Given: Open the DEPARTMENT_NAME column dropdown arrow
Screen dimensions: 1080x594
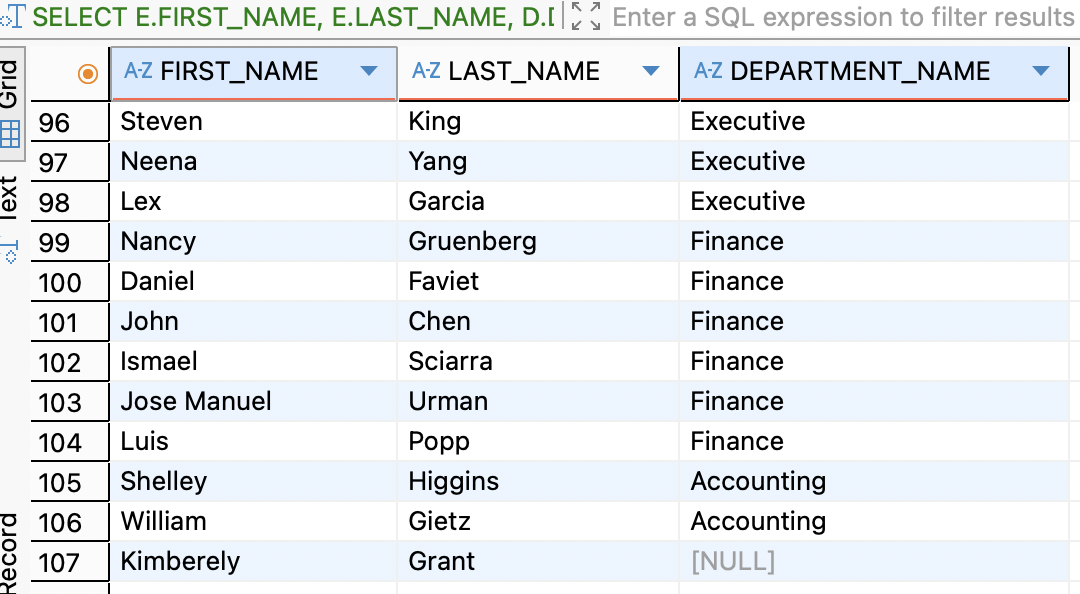Looking at the screenshot, I should coord(1040,71).
